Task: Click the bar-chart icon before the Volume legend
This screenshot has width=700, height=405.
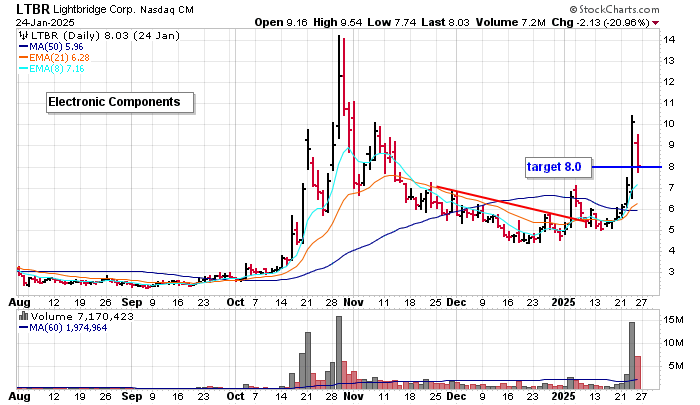Action: [23, 316]
